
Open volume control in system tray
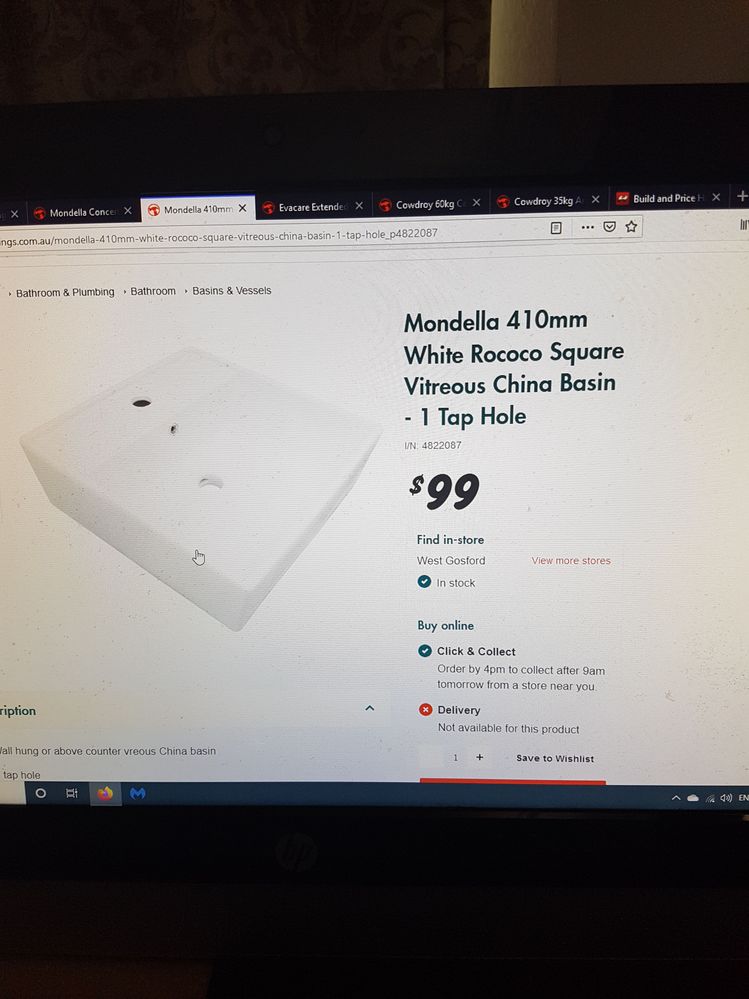click(x=725, y=798)
